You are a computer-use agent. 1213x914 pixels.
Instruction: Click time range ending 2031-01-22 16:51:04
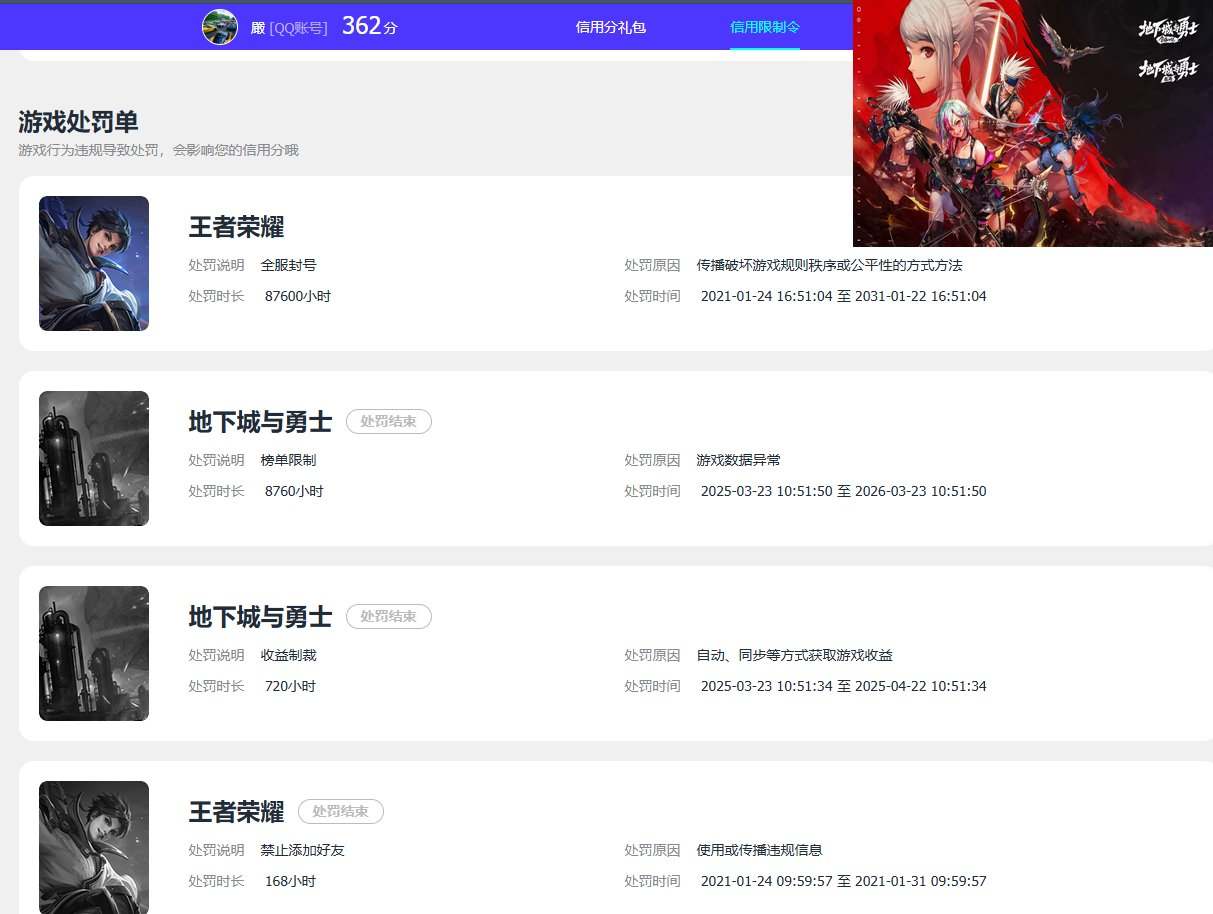click(844, 296)
